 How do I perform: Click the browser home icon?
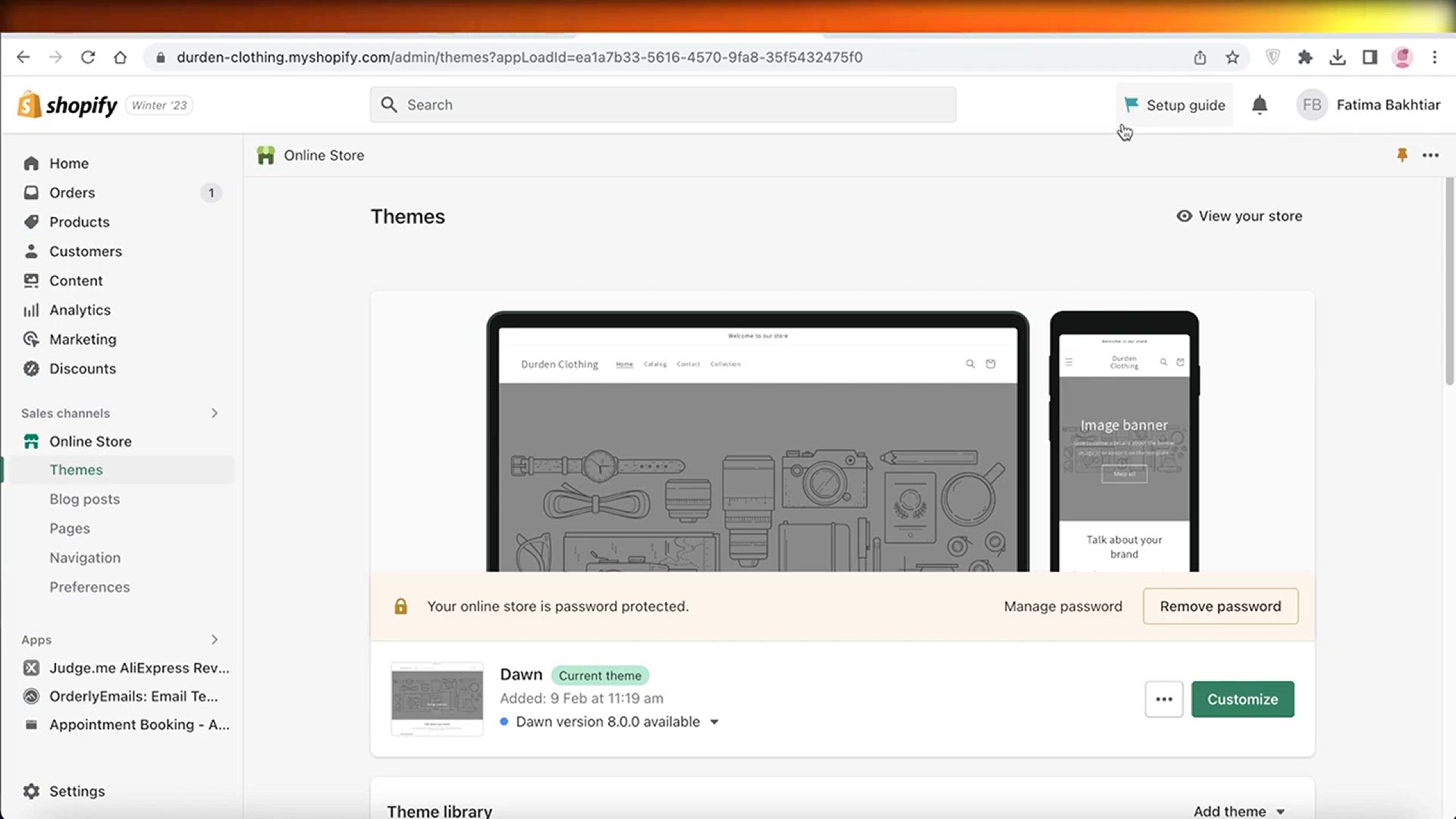(120, 57)
